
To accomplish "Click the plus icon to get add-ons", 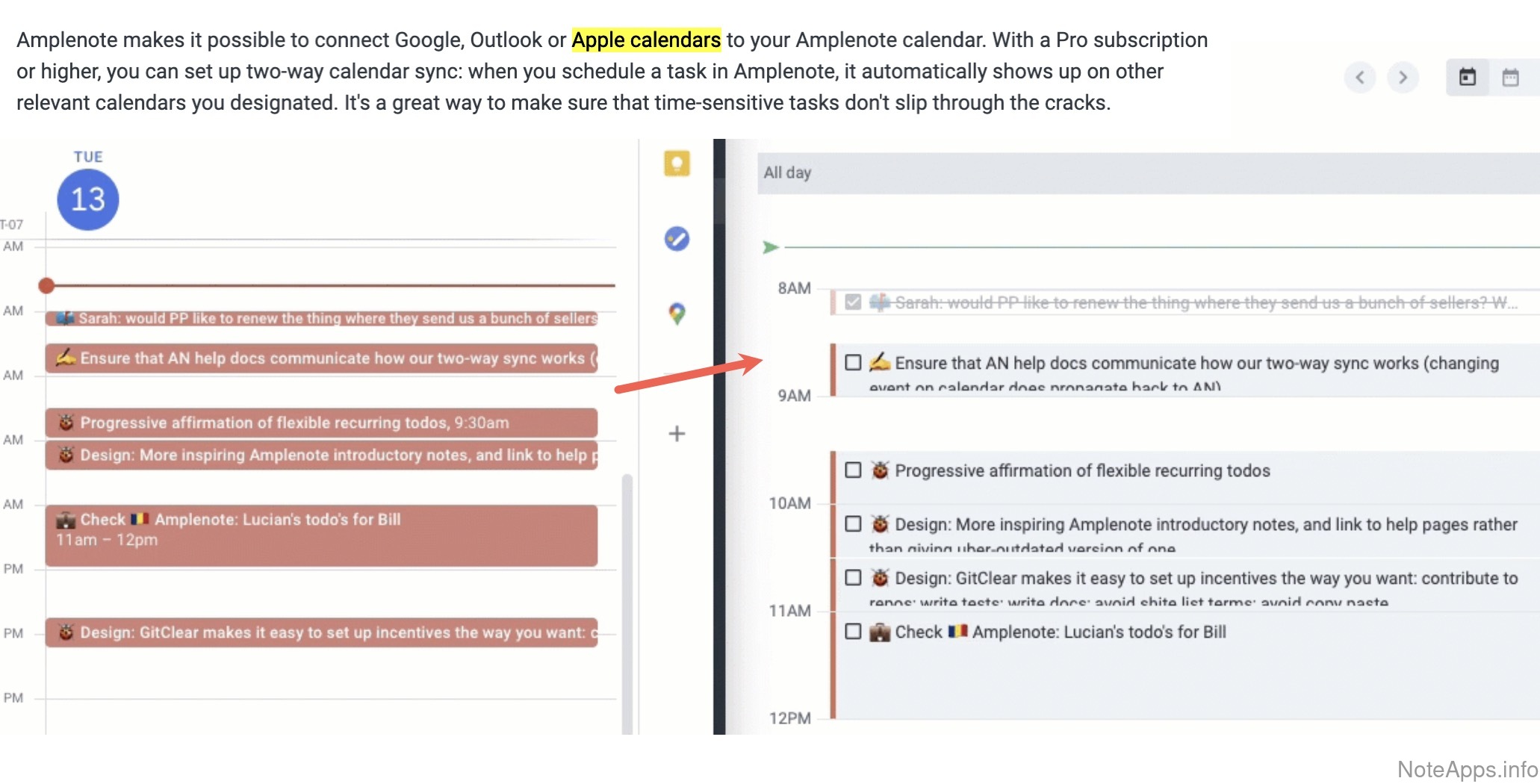I will tap(677, 434).
